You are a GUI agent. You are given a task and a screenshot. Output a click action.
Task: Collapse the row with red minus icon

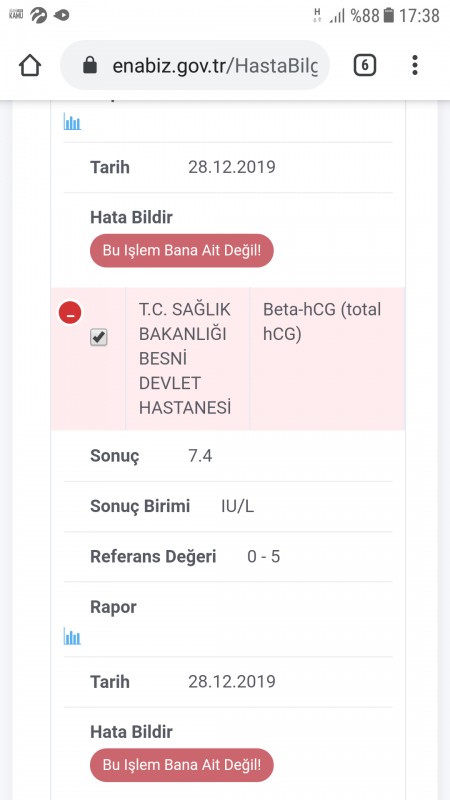[x=70, y=313]
